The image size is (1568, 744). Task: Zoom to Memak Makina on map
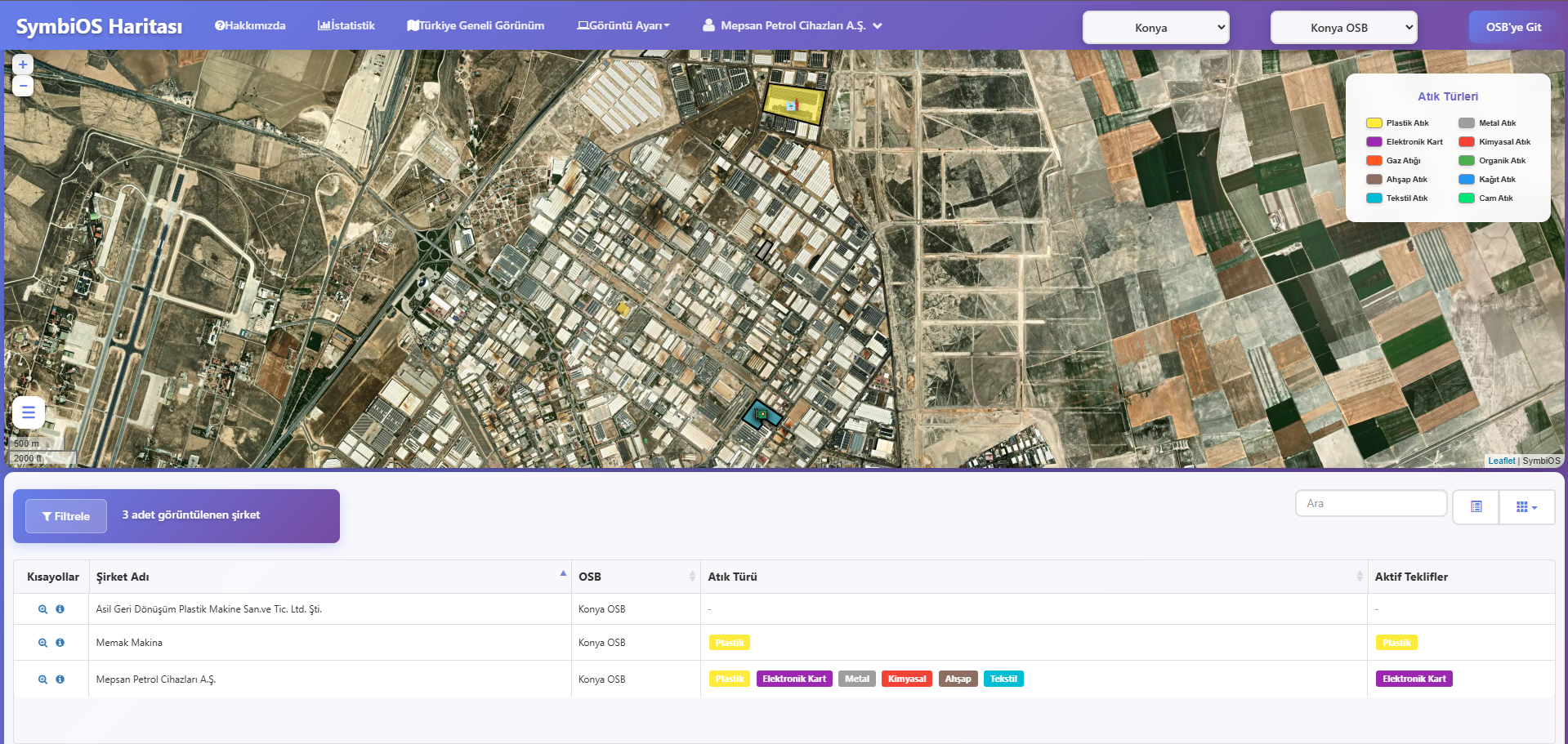tap(42, 643)
